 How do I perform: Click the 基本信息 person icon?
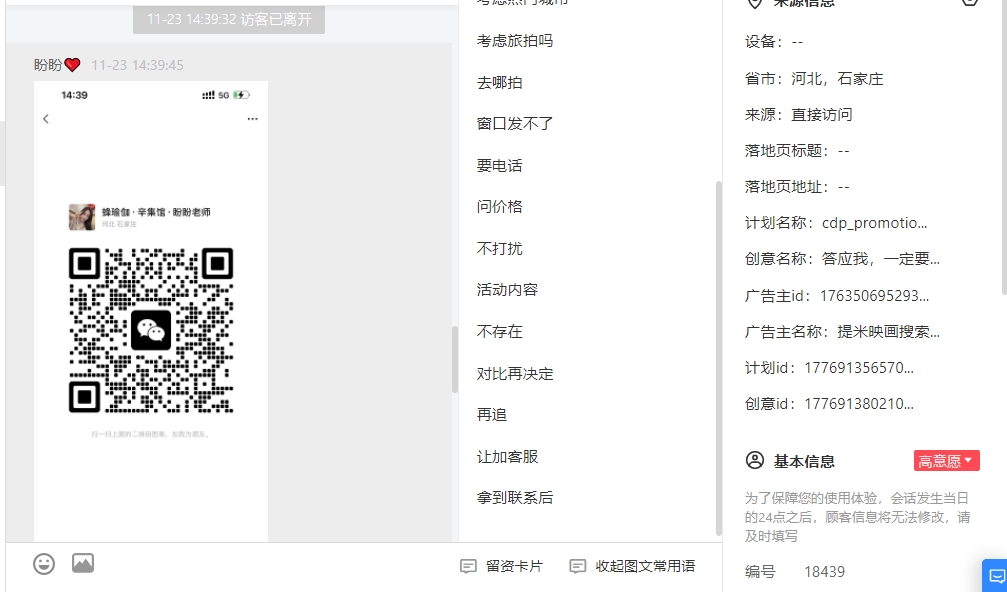pos(755,460)
